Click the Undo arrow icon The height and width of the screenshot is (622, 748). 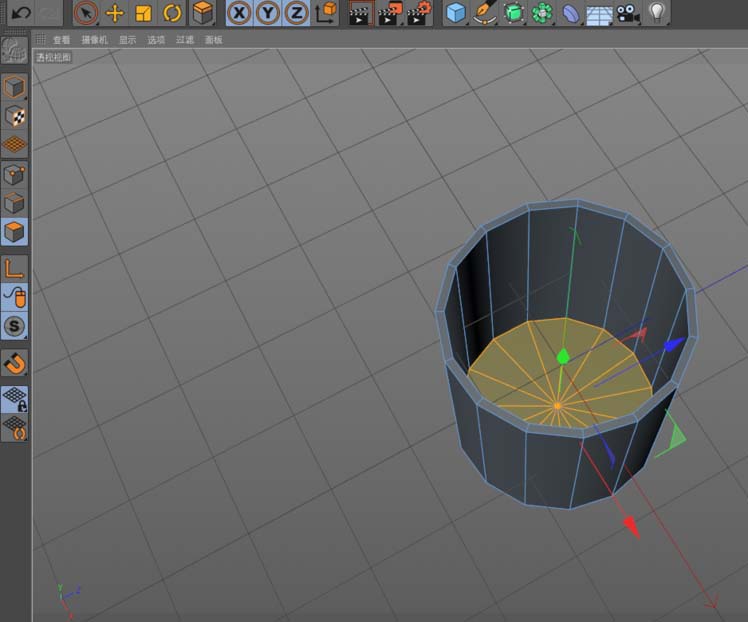(x=20, y=13)
